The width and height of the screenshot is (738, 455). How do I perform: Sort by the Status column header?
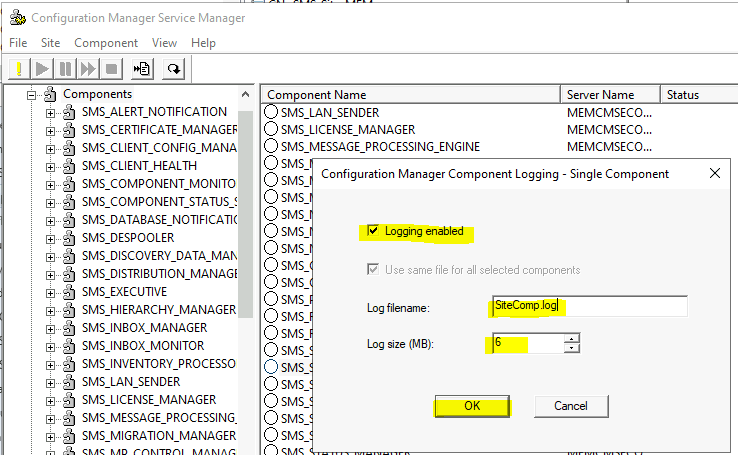(x=699, y=95)
